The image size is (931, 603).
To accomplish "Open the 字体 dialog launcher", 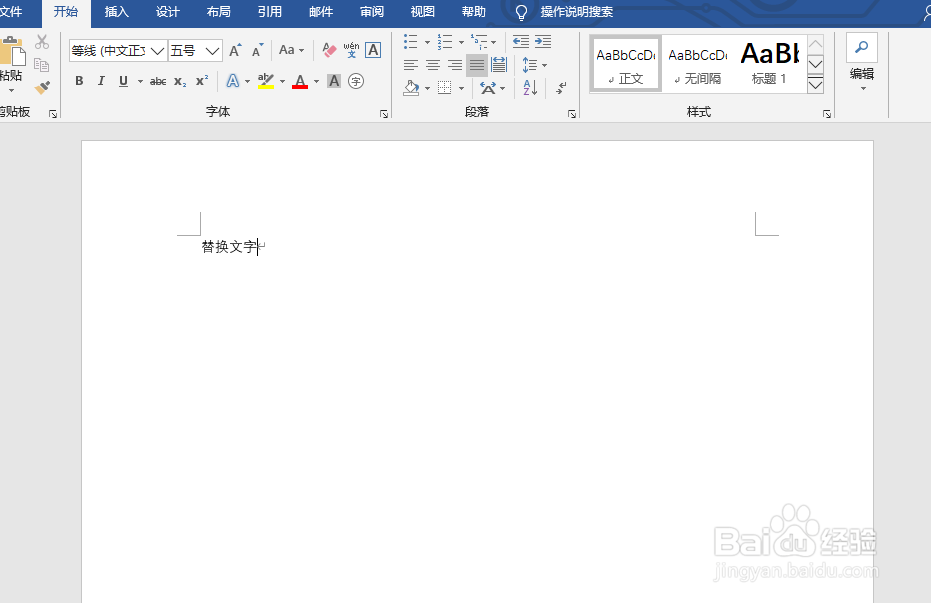I will tap(383, 113).
